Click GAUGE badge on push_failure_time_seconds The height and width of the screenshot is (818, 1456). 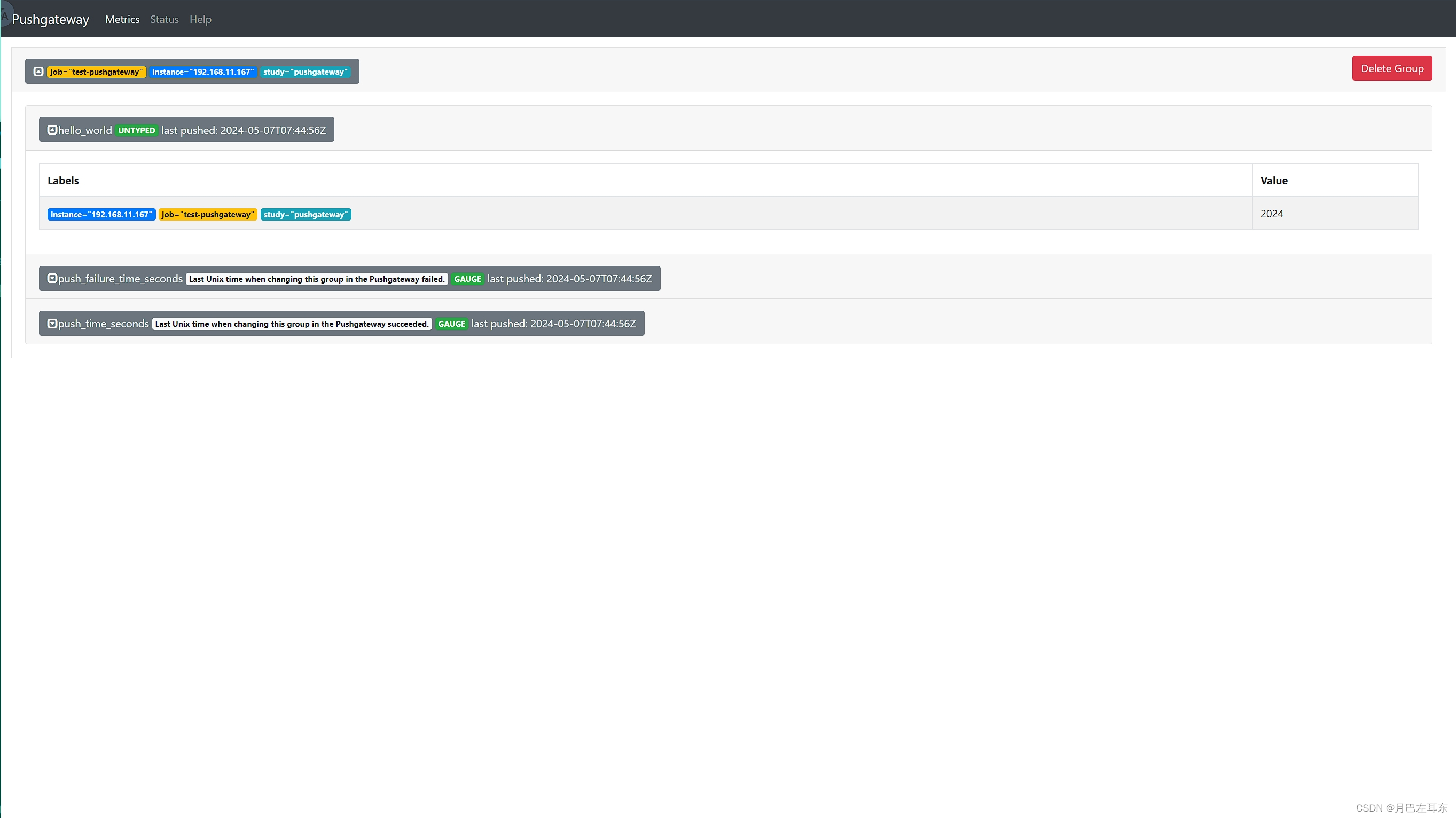click(x=467, y=279)
